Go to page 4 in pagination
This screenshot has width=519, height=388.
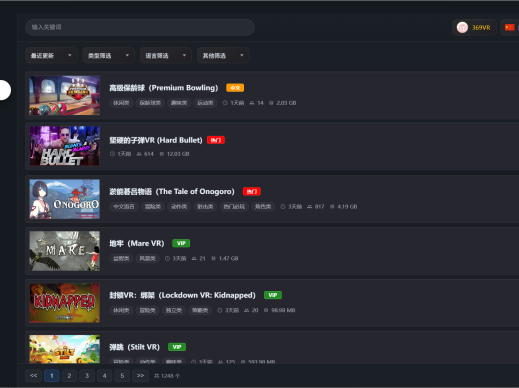[105, 376]
